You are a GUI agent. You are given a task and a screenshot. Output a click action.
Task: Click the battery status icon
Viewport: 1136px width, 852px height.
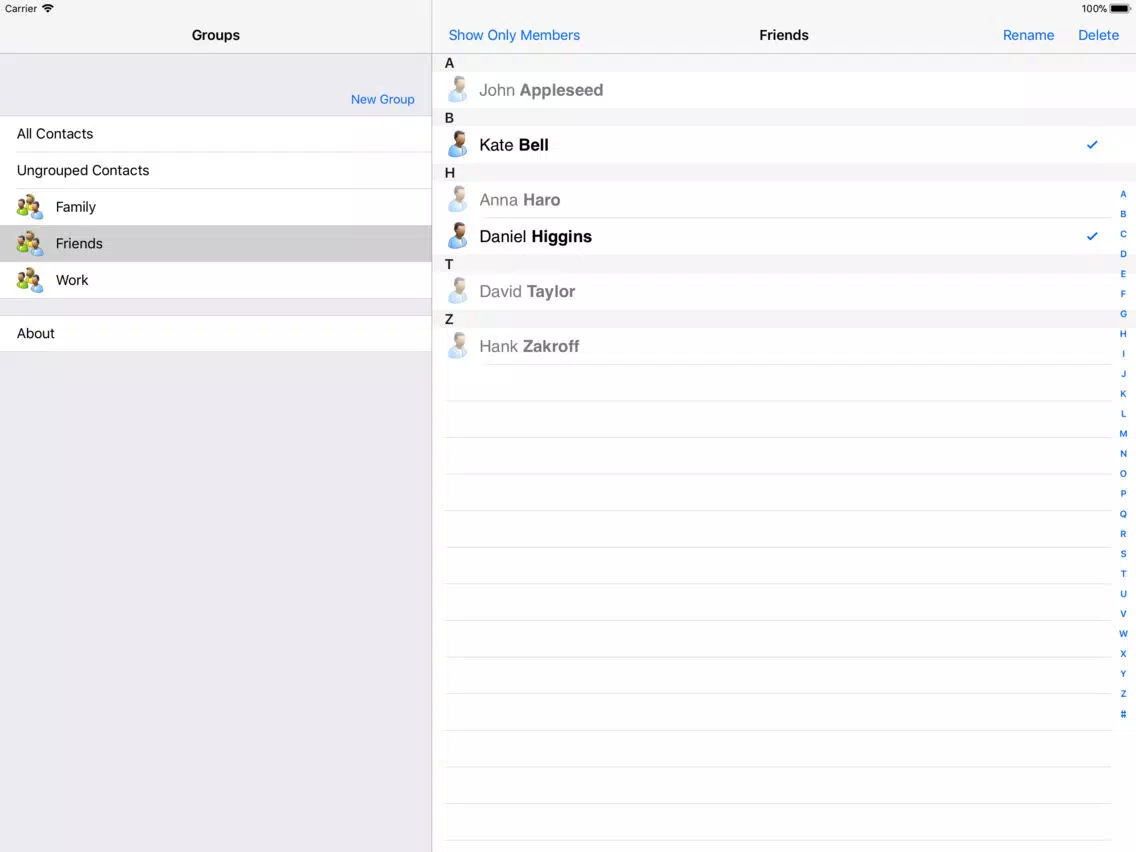click(x=1120, y=9)
